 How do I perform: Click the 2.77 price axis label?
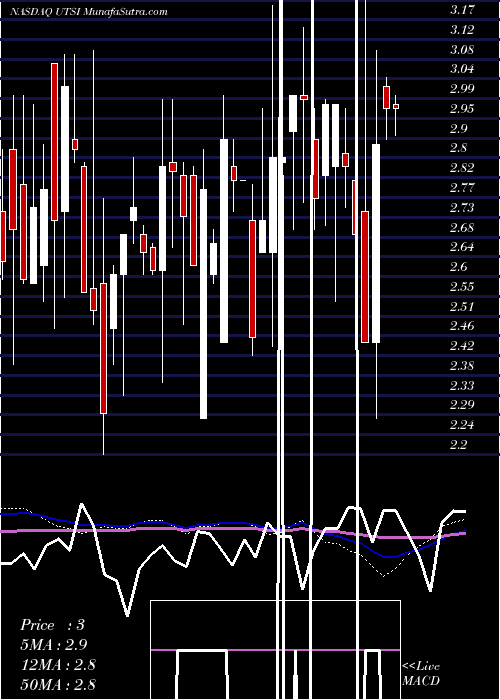462,188
